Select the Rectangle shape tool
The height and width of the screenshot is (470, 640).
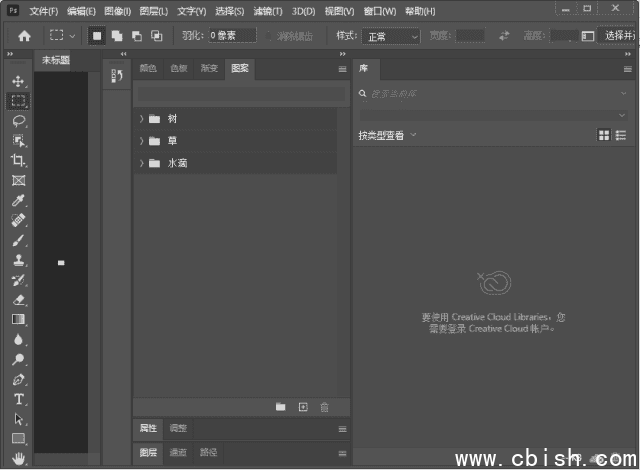tap(18, 439)
